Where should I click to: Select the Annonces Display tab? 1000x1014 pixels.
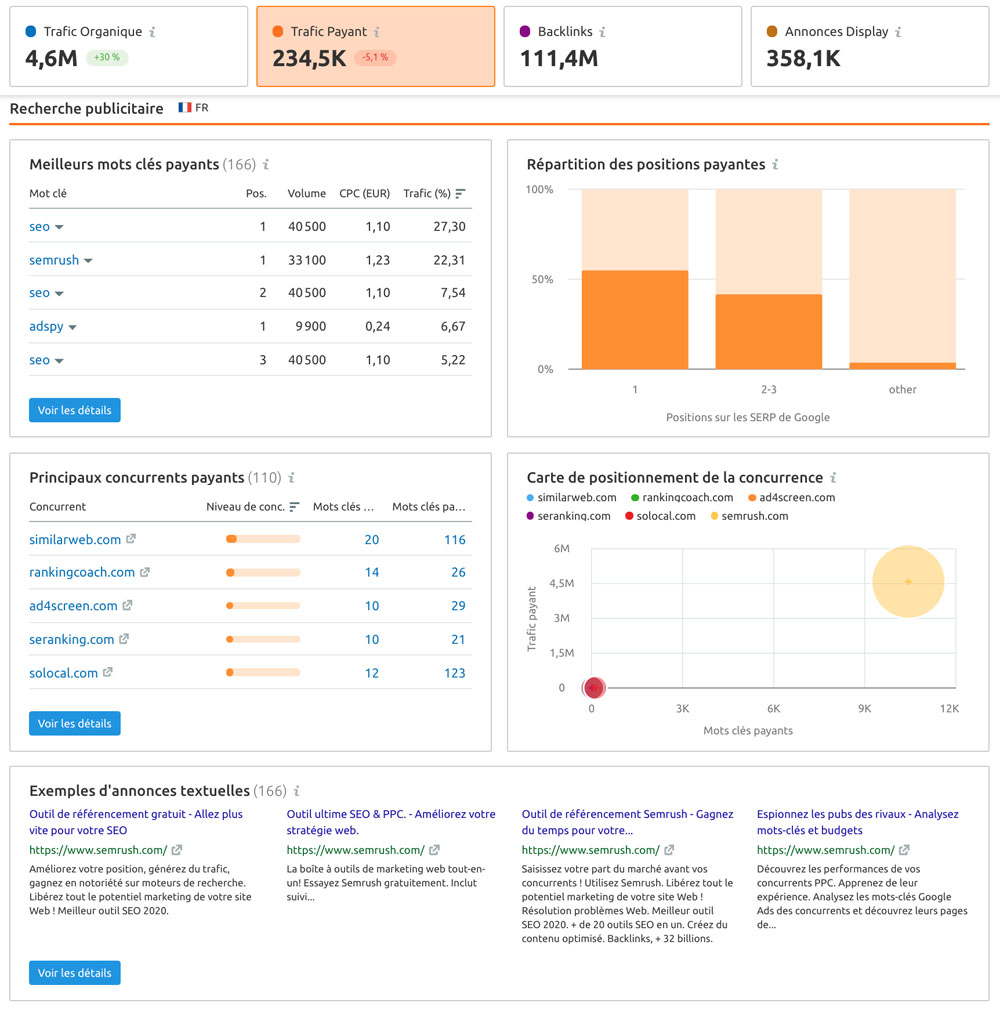point(870,47)
